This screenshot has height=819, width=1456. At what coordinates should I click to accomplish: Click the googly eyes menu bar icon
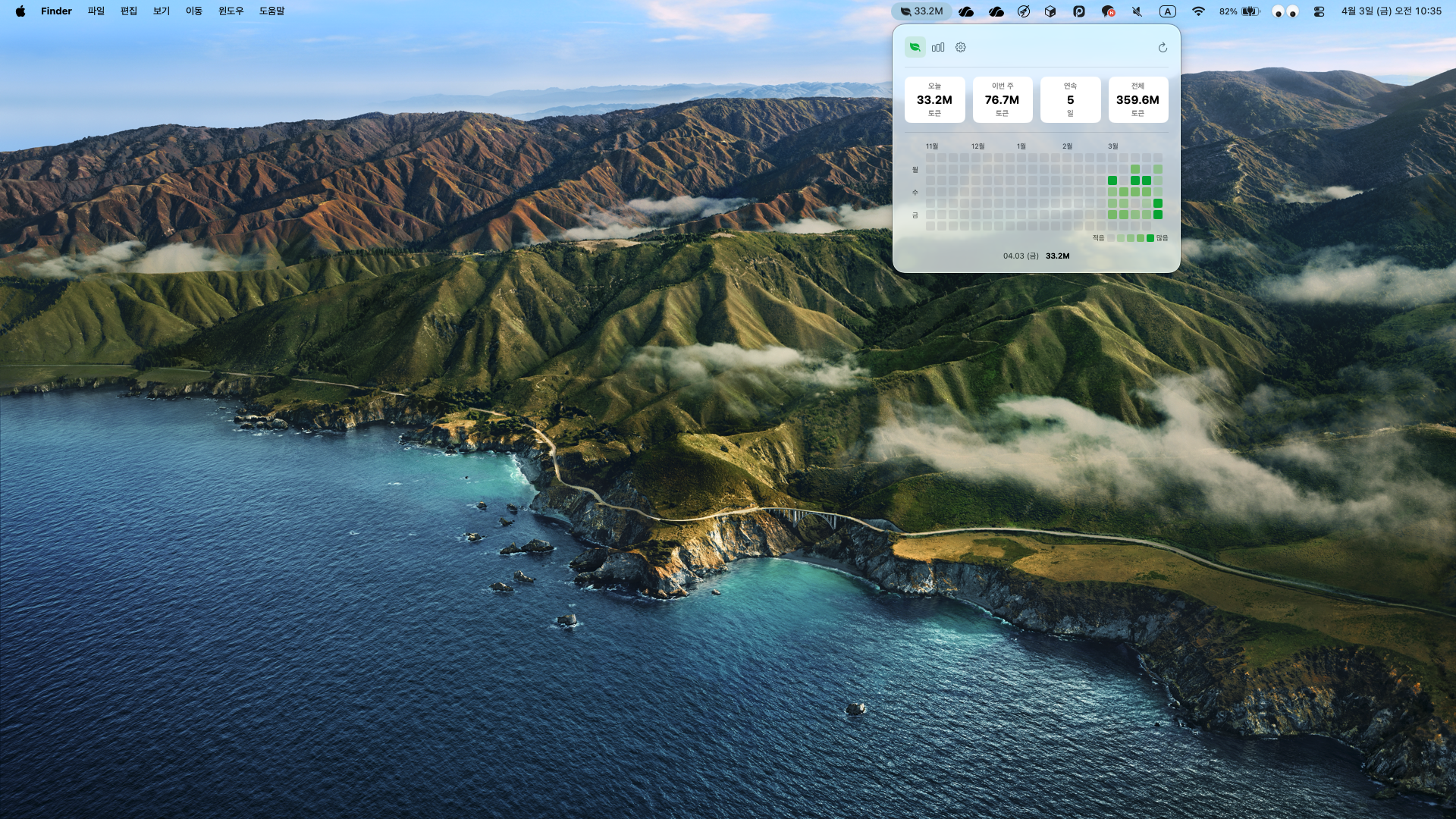(x=1285, y=11)
